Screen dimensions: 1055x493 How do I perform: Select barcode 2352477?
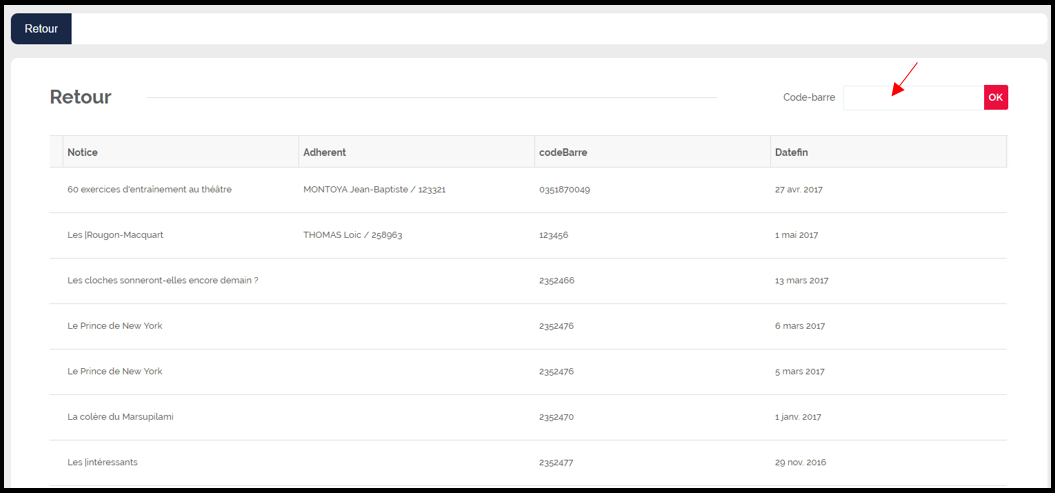point(556,463)
